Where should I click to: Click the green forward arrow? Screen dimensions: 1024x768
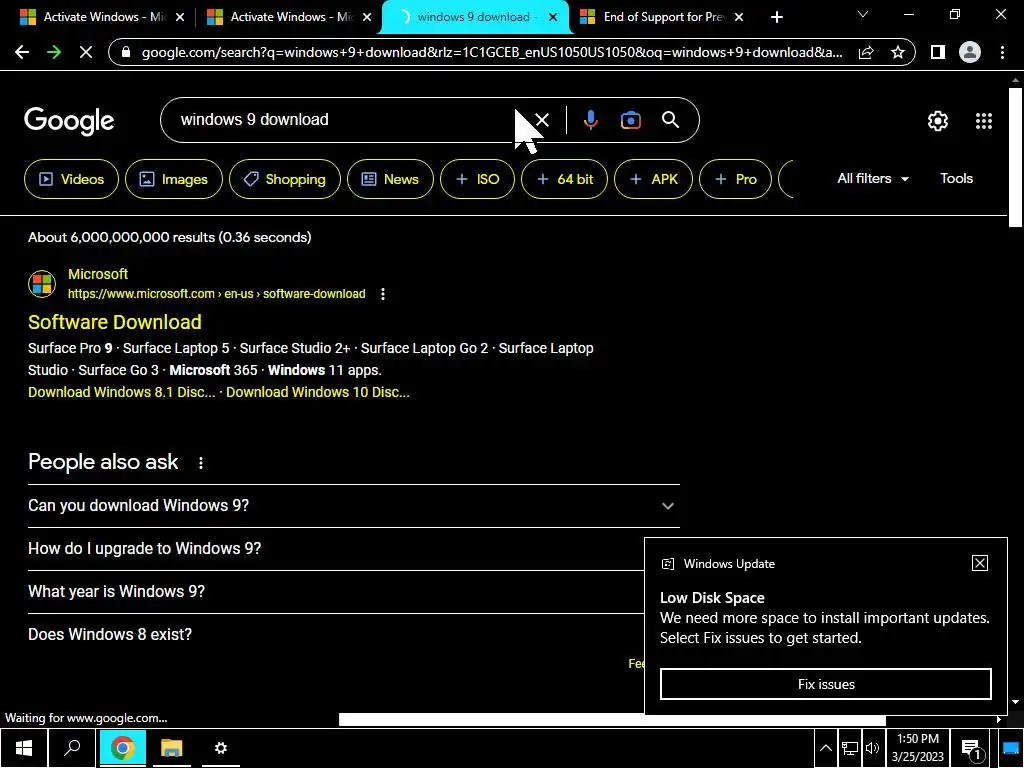tap(54, 52)
